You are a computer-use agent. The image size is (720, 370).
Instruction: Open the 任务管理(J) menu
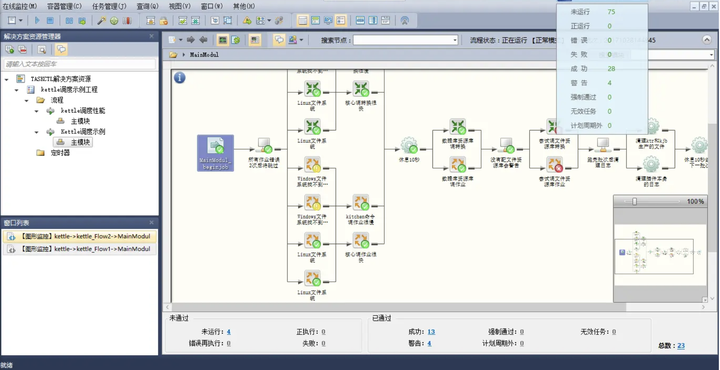[x=109, y=6]
